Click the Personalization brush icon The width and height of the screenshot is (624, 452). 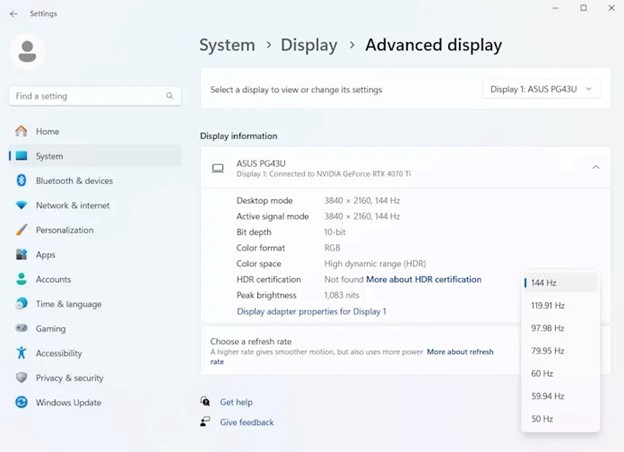(x=21, y=230)
